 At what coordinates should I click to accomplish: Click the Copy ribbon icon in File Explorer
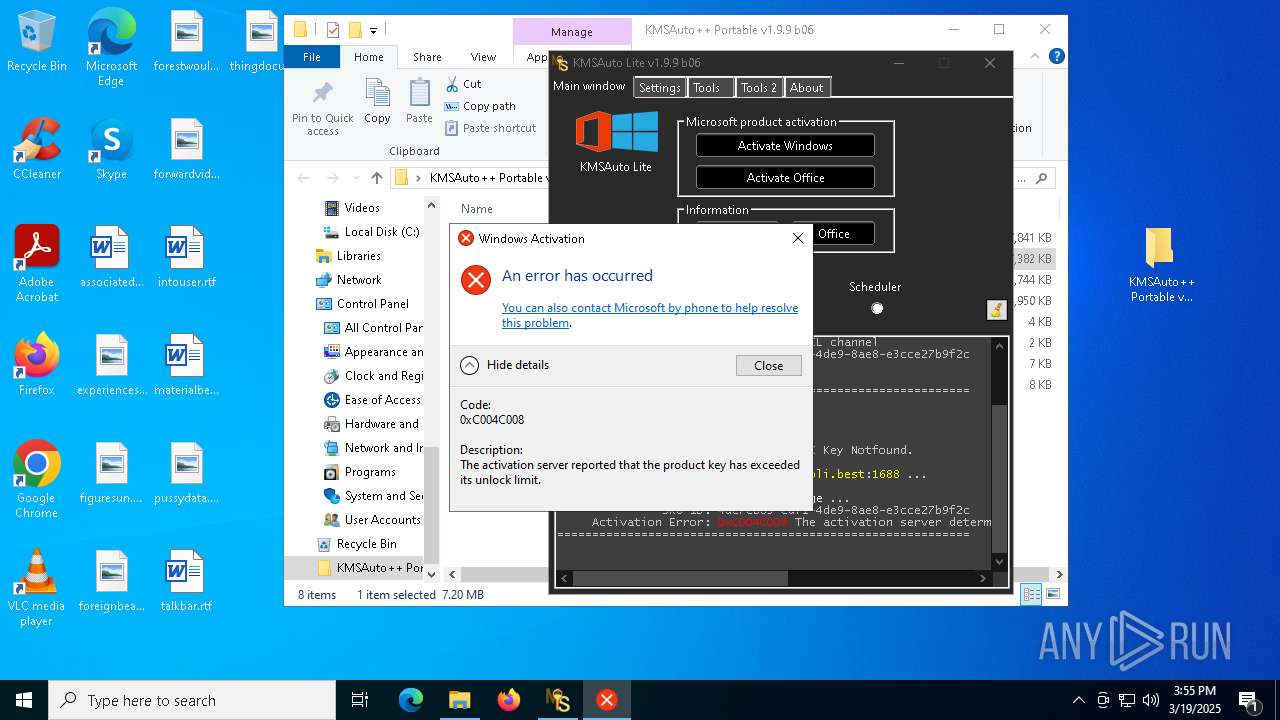(x=378, y=93)
